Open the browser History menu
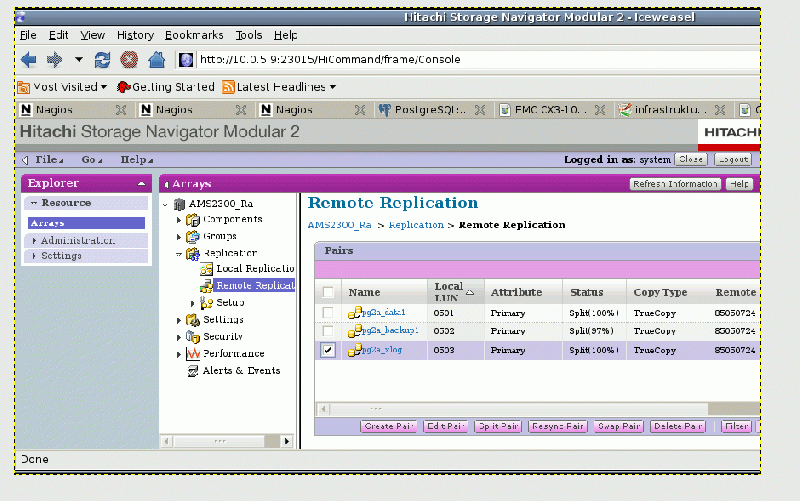Viewport: 800px width, 501px height. pyautogui.click(x=135, y=35)
